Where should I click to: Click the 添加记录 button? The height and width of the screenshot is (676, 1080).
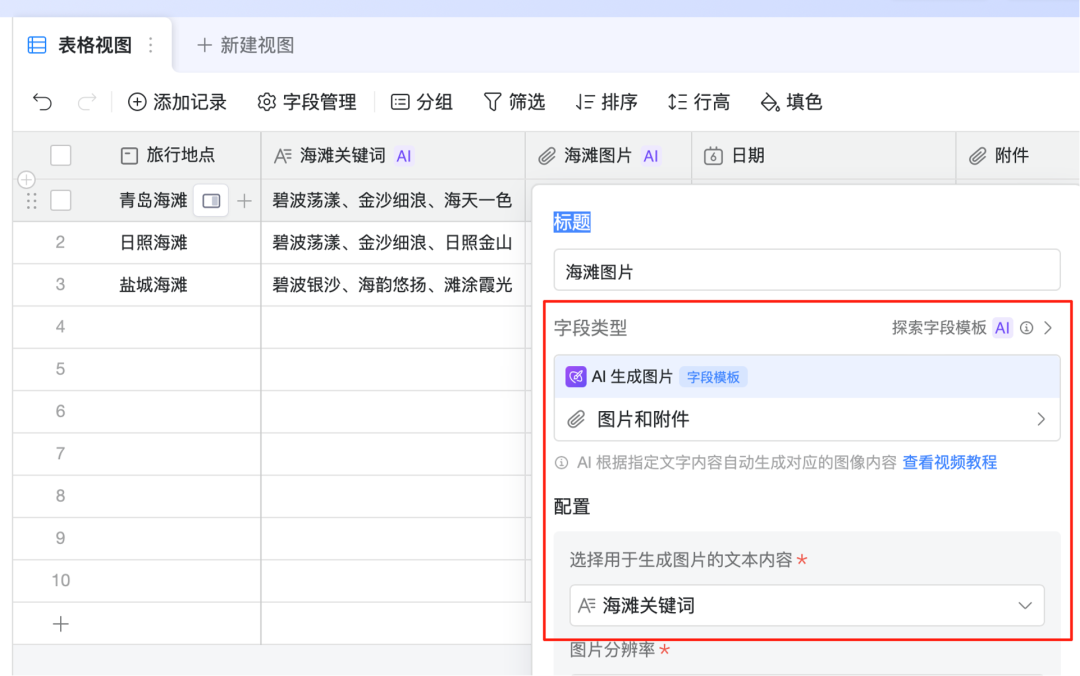click(x=177, y=102)
